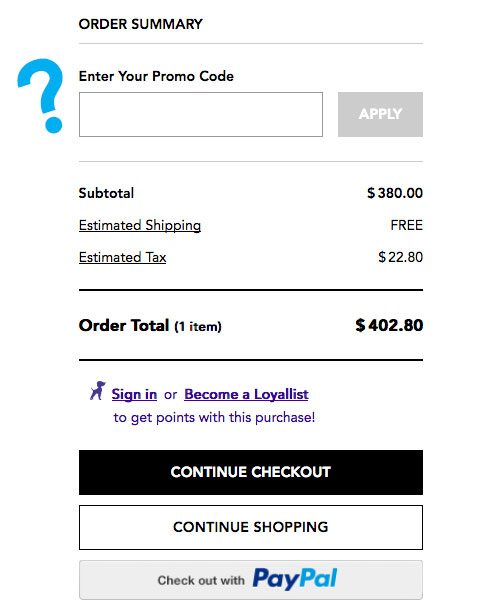
Task: Click the Order Total label
Action: click(124, 326)
